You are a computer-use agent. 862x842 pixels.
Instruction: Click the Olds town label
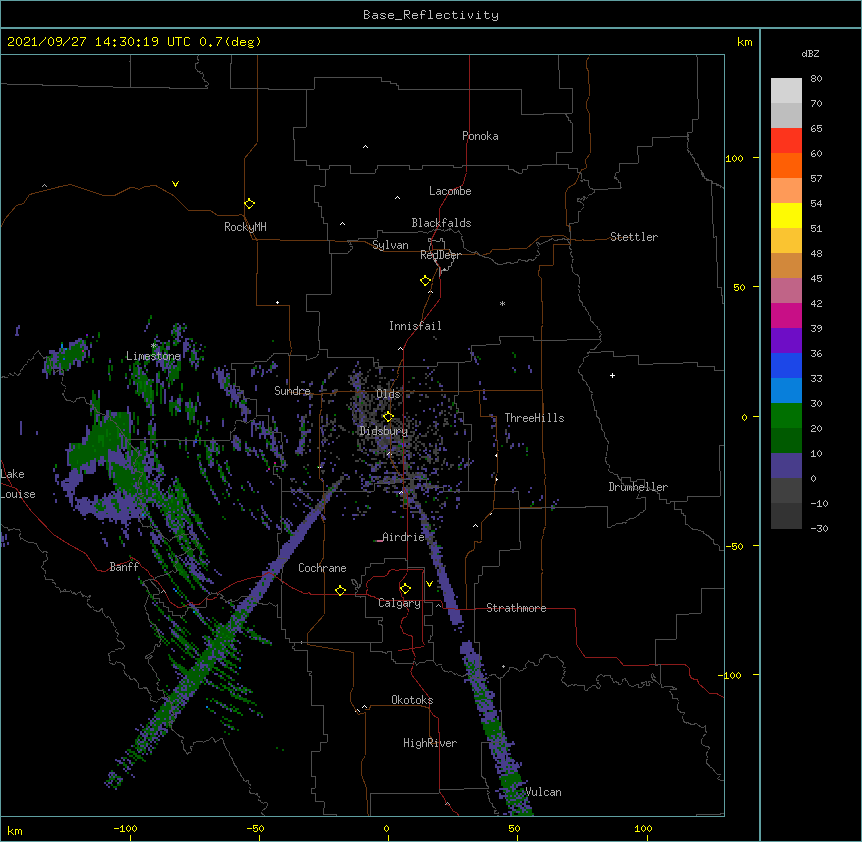388,394
